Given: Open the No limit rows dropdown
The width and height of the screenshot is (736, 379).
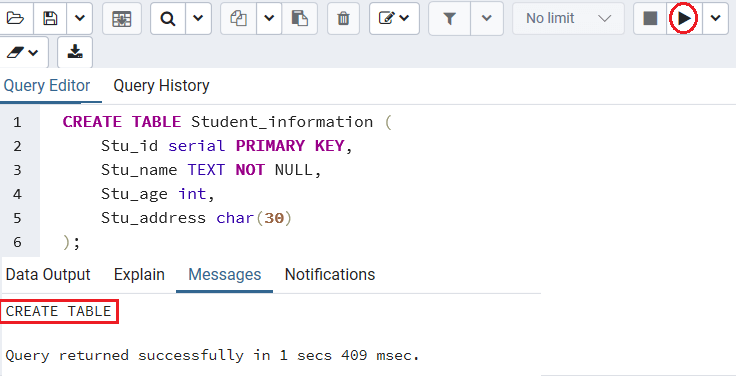Looking at the screenshot, I should [x=568, y=18].
